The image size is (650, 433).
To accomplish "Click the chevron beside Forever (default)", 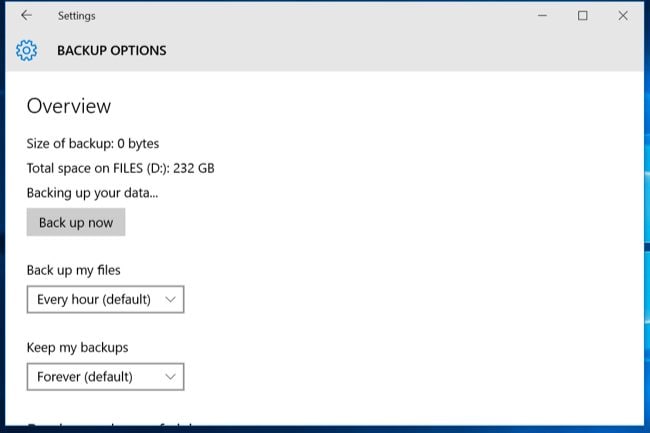I will [x=170, y=377].
